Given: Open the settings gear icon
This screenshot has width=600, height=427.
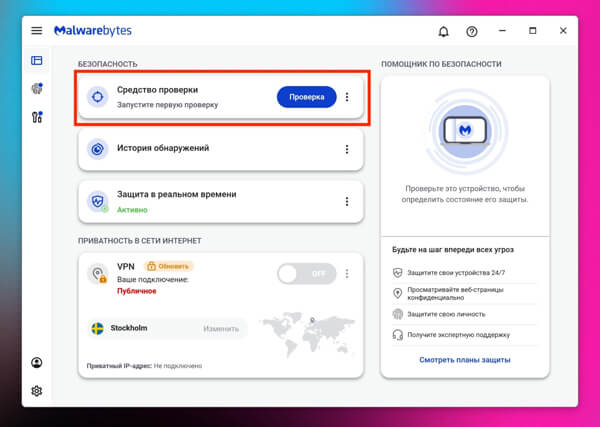Looking at the screenshot, I should [37, 391].
